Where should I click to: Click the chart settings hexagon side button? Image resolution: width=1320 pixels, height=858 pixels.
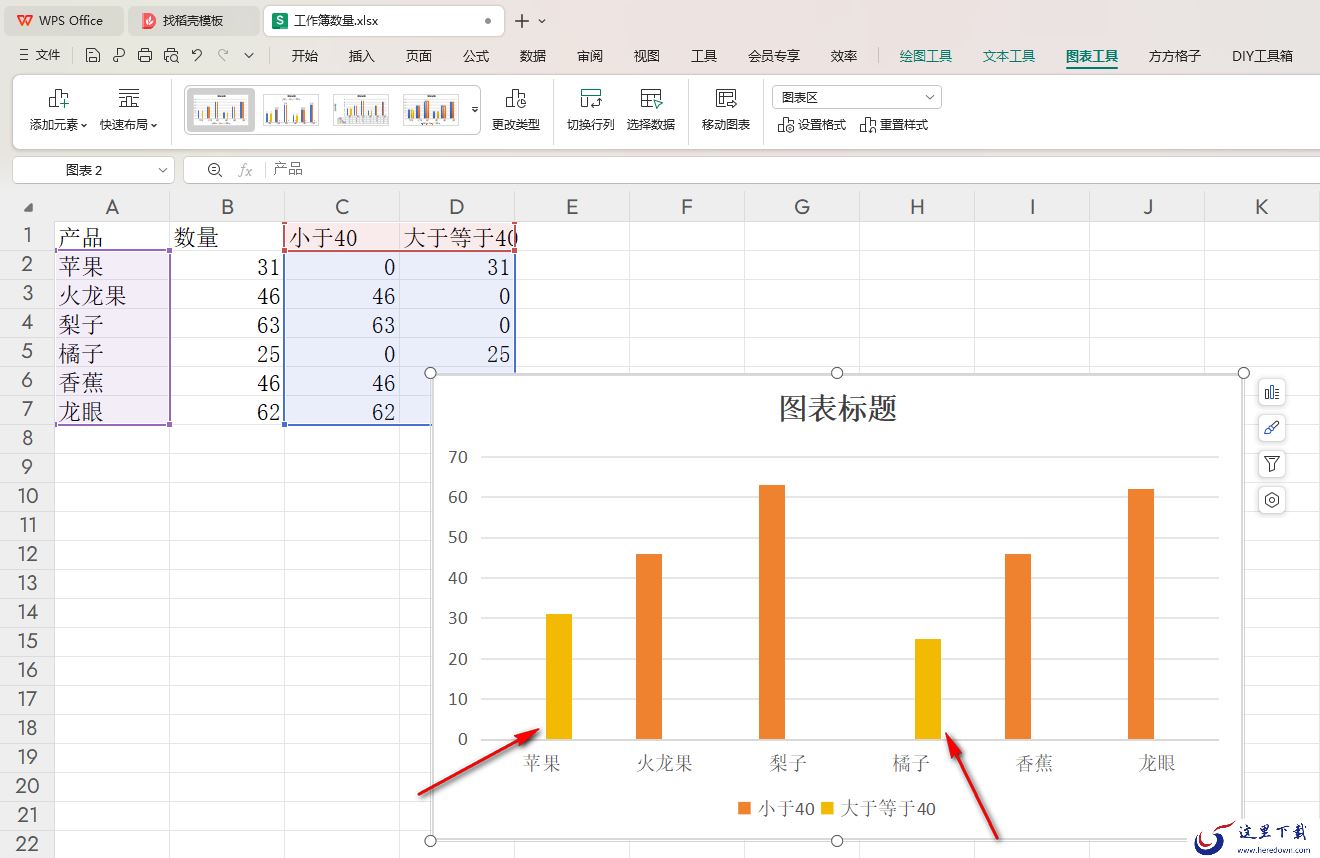[1272, 500]
